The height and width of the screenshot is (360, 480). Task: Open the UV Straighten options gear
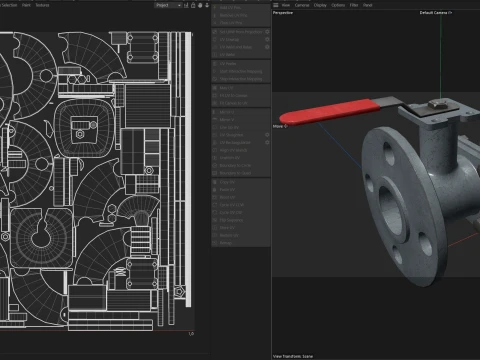click(267, 135)
